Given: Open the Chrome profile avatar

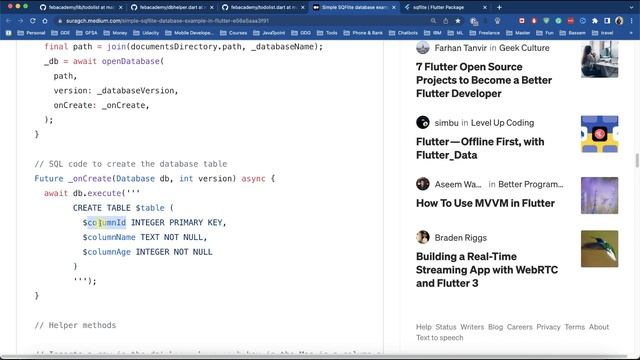Looking at the screenshot, I should [619, 21].
